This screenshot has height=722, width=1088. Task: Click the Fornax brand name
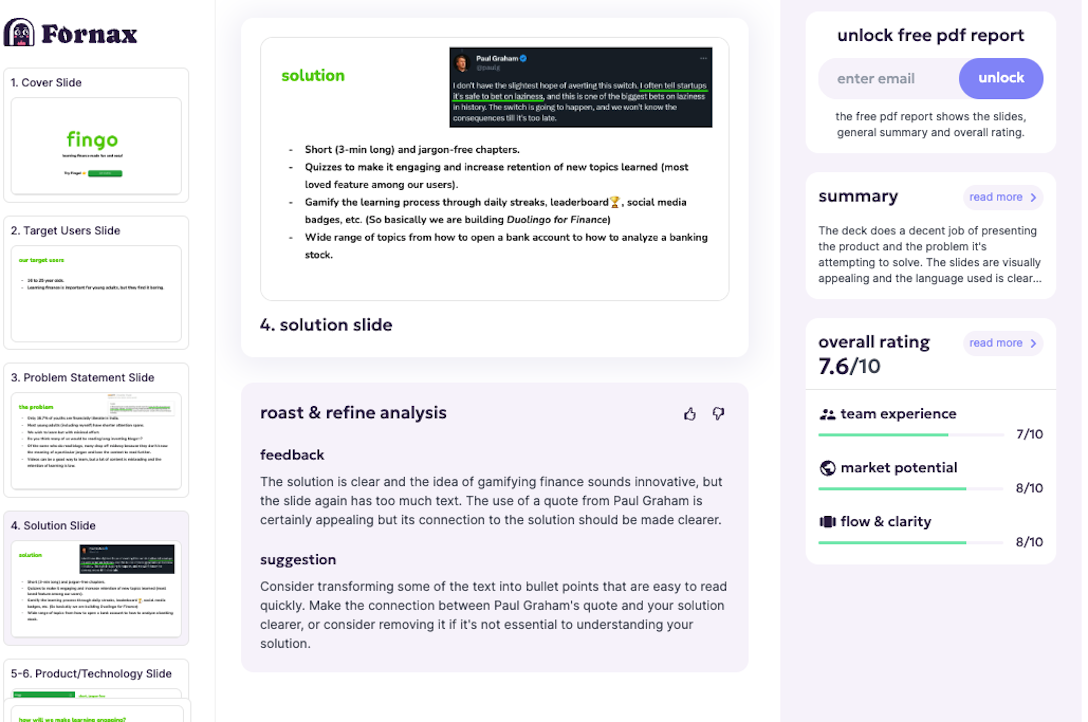[x=89, y=34]
